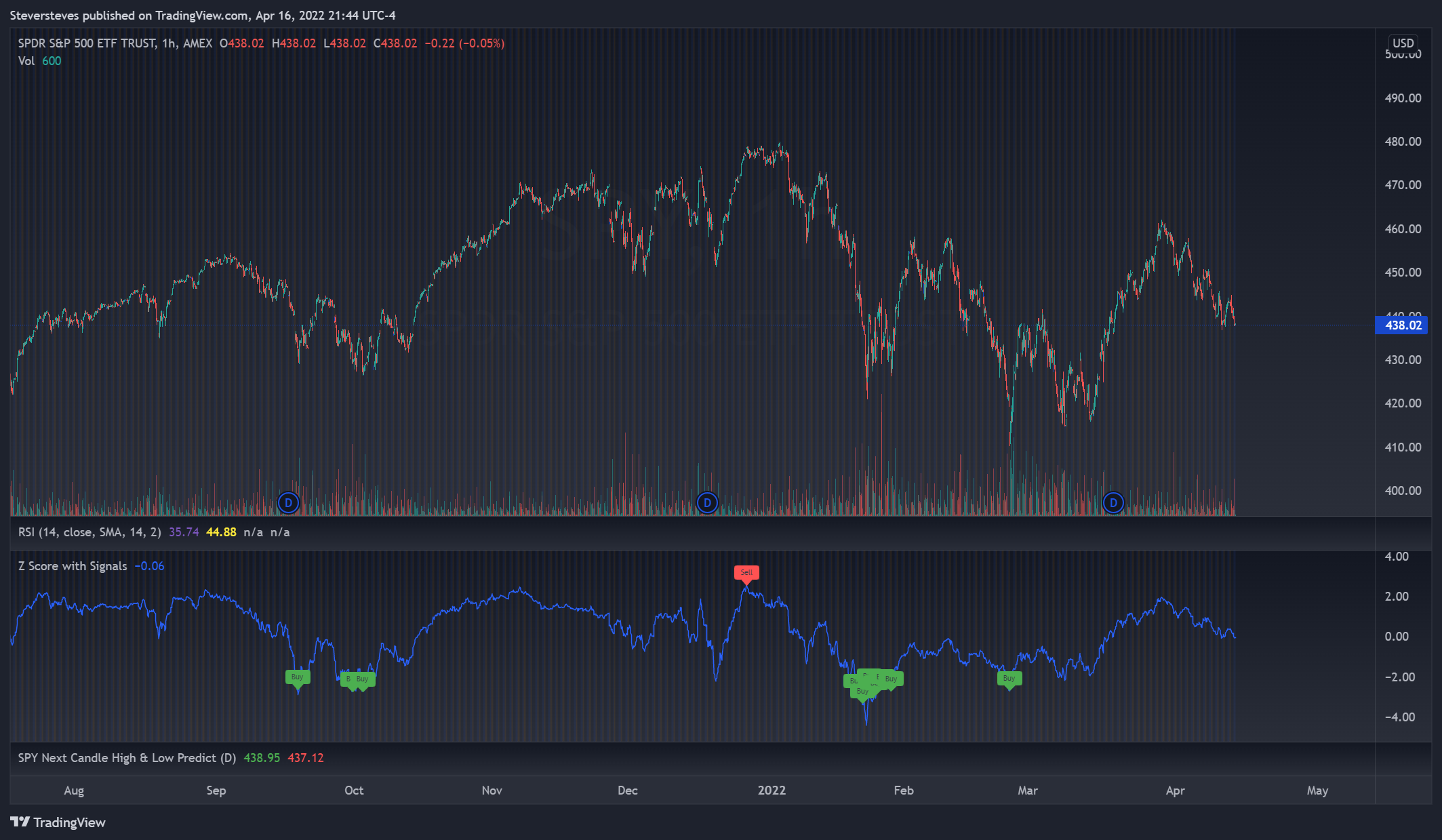Click the Buy signal label in early March
Image resolution: width=1442 pixels, height=840 pixels.
pos(1009,678)
